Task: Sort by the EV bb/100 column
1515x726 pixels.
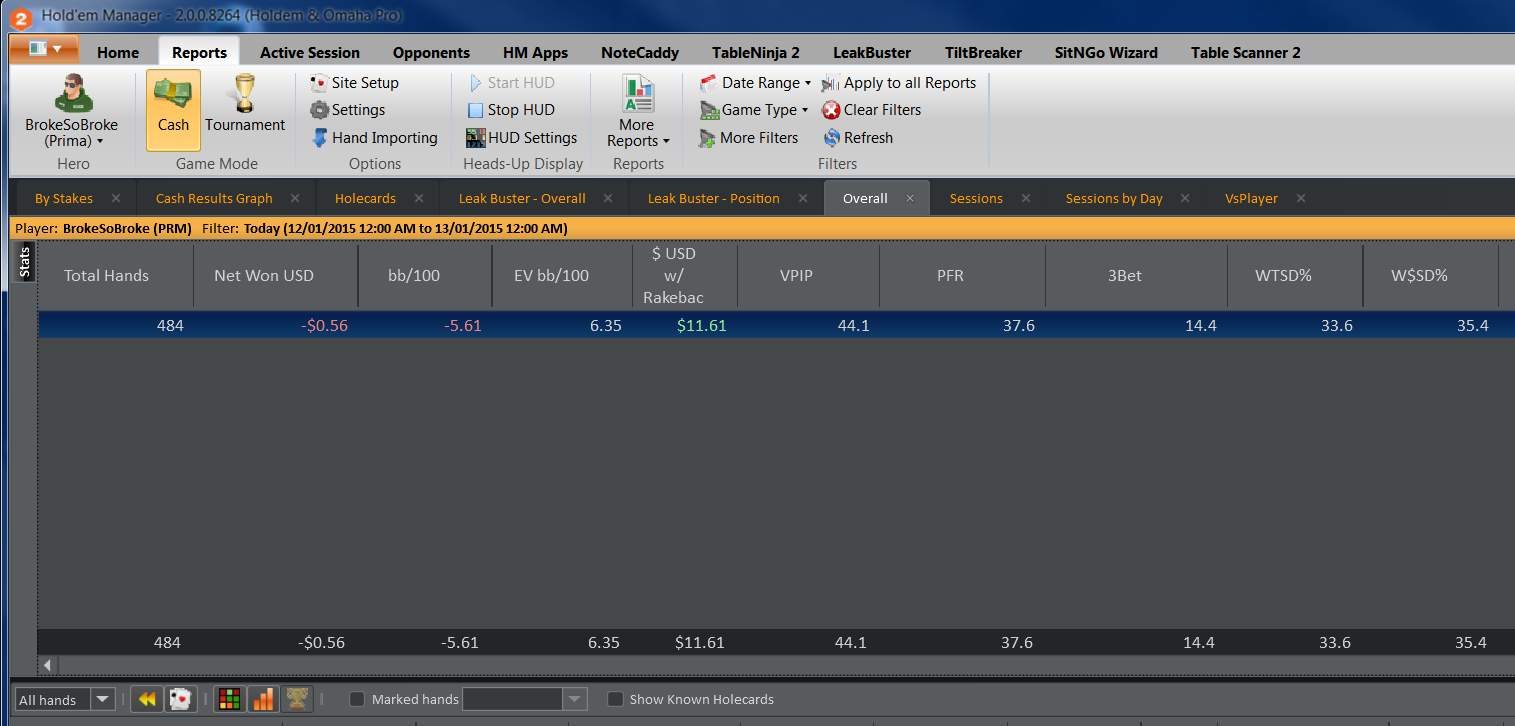Action: tap(551, 275)
